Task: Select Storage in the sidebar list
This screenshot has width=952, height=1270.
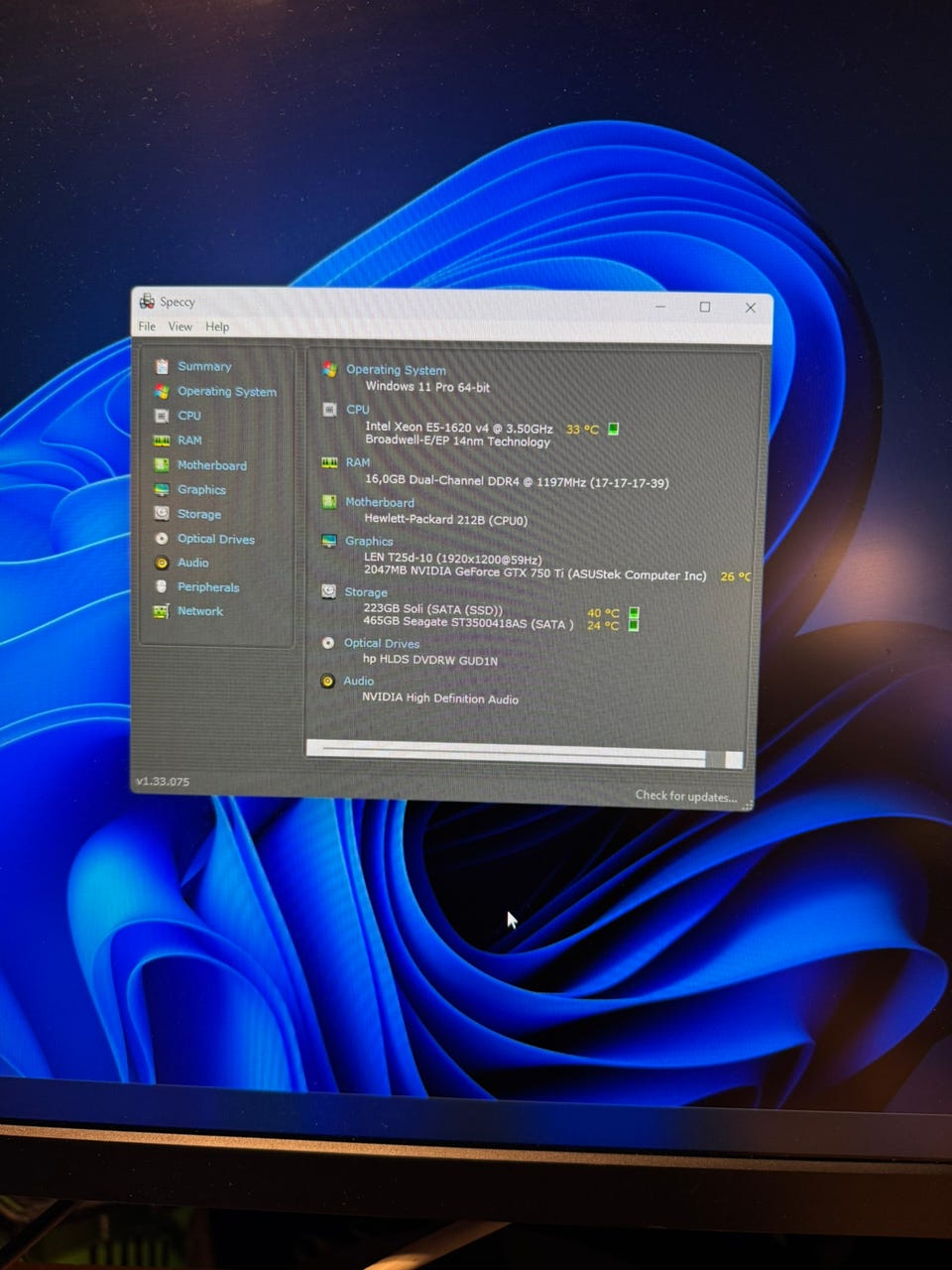Action: click(199, 514)
